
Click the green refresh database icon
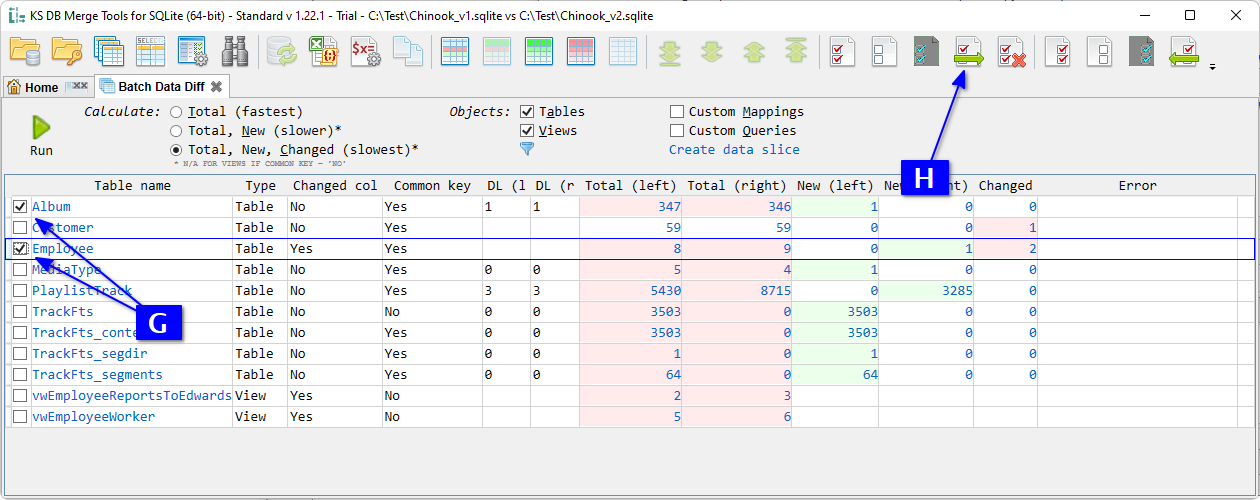[x=280, y=51]
